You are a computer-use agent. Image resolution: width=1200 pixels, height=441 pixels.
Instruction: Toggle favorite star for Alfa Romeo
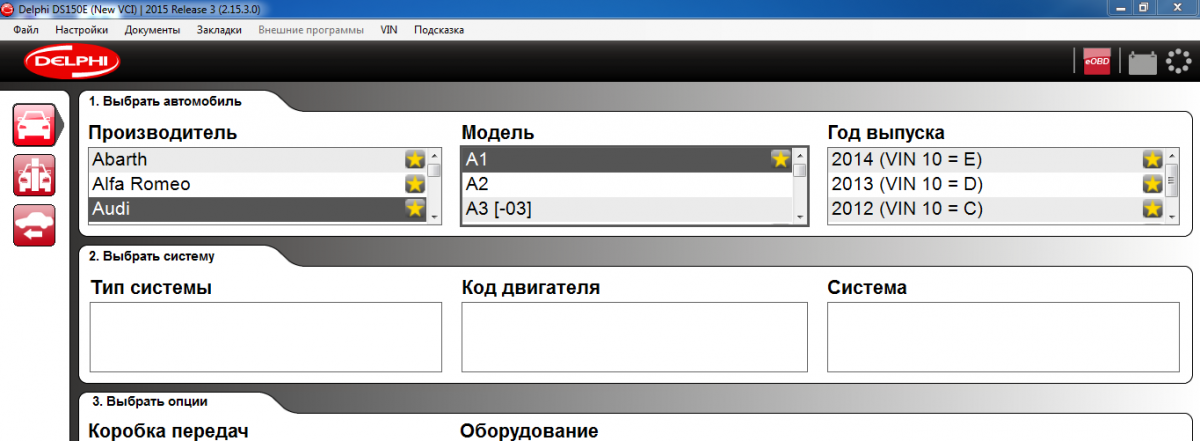415,184
